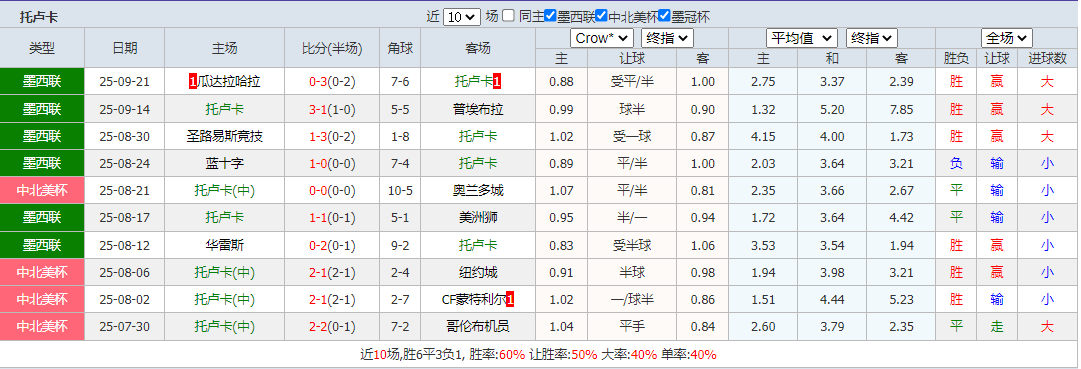Open the 终指 dropdown beside 平均值
The image size is (1081, 369).
871,39
